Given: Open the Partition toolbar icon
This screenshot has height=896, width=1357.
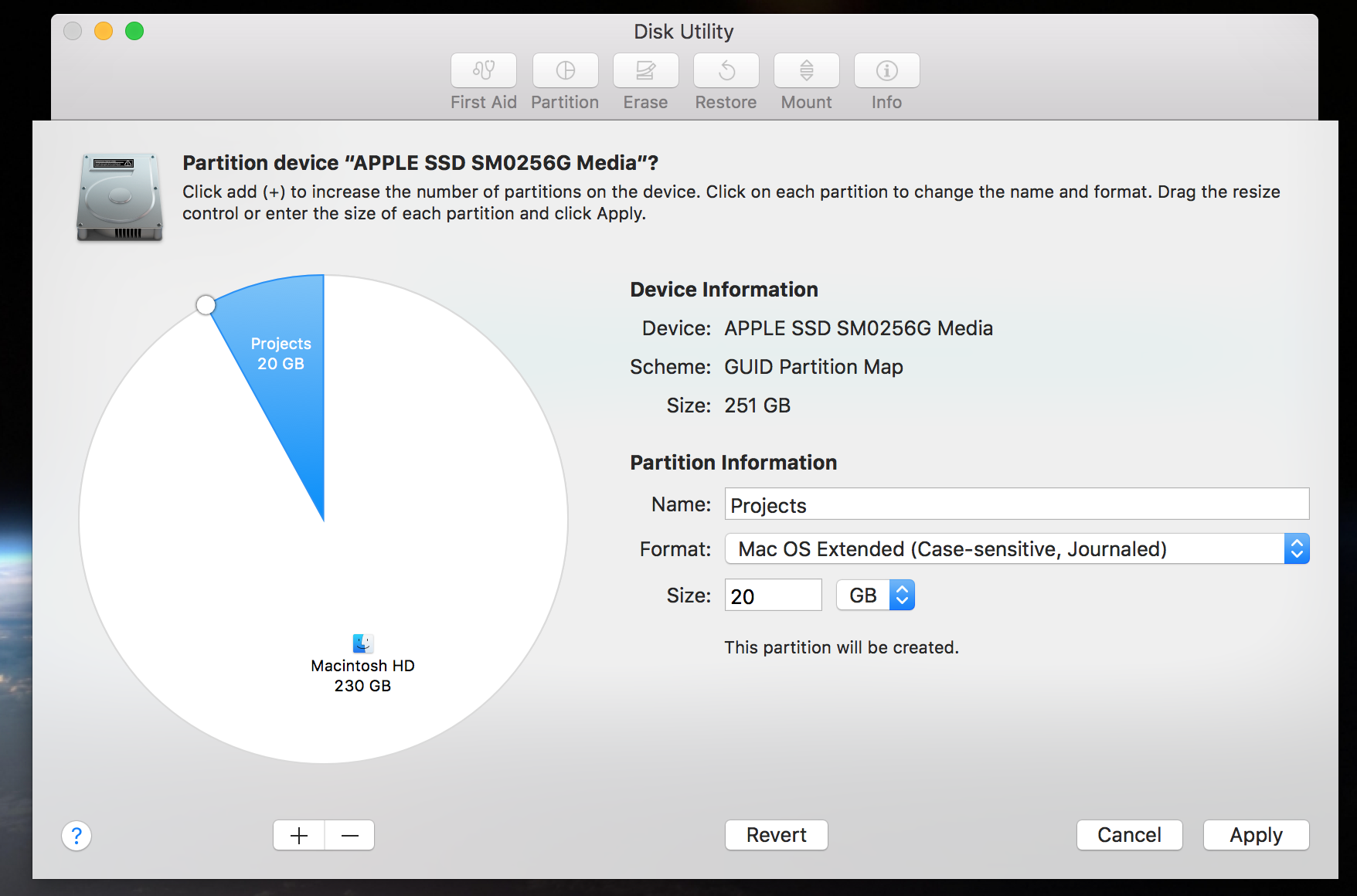Looking at the screenshot, I should tap(565, 71).
